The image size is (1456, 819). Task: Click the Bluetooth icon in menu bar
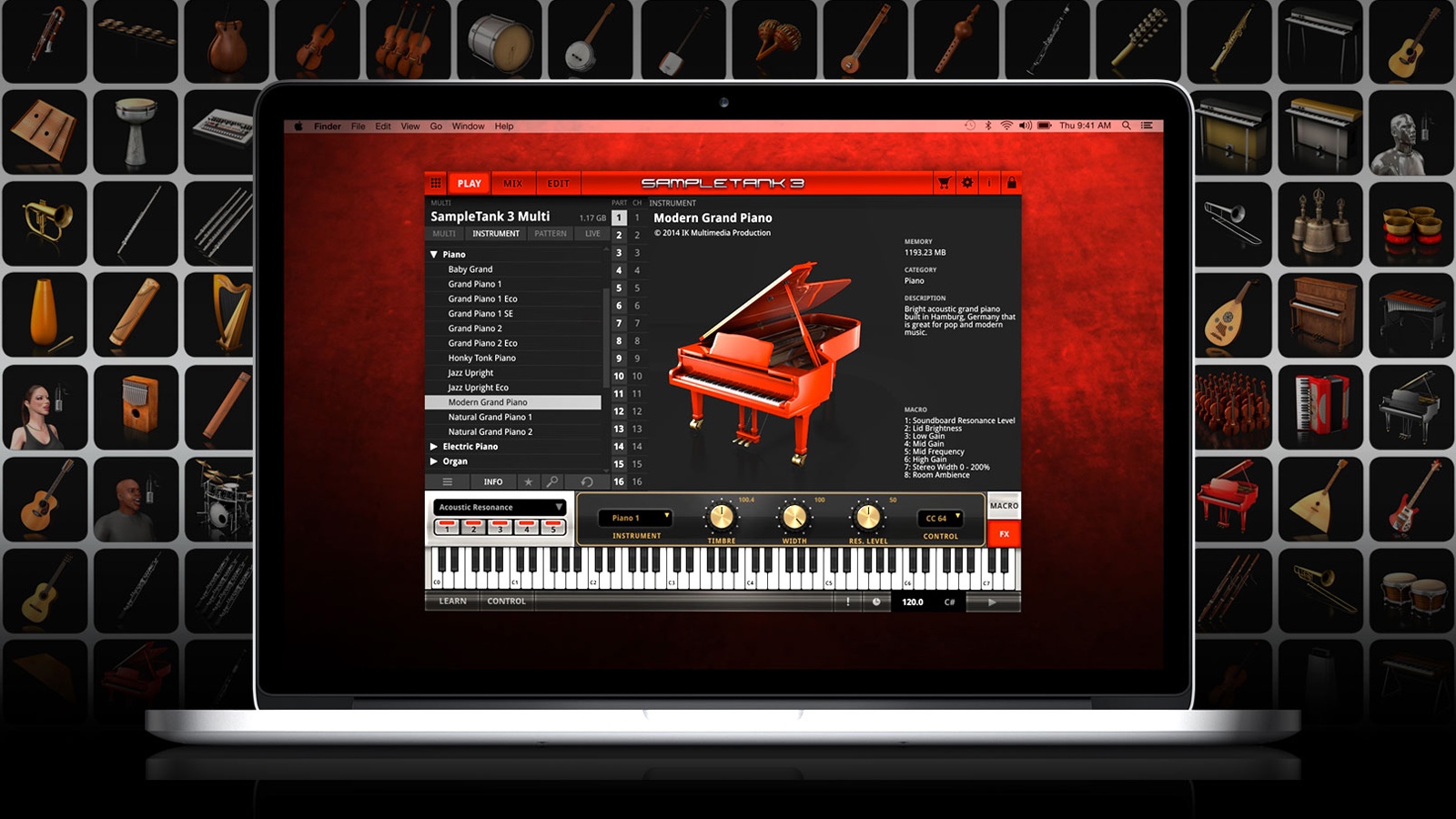click(988, 126)
